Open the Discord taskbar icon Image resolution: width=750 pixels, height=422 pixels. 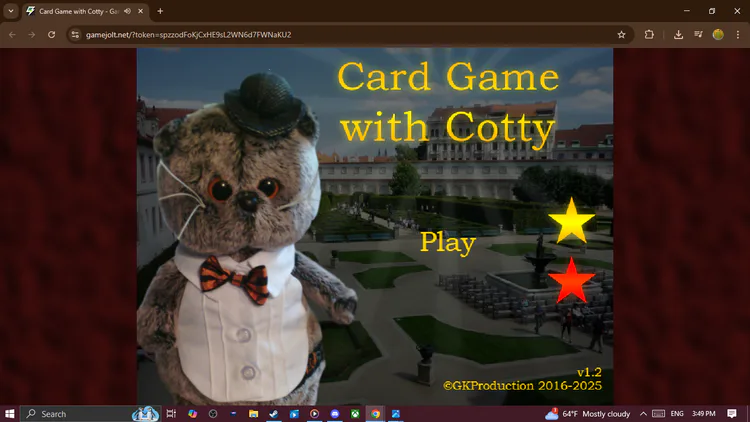pos(335,414)
